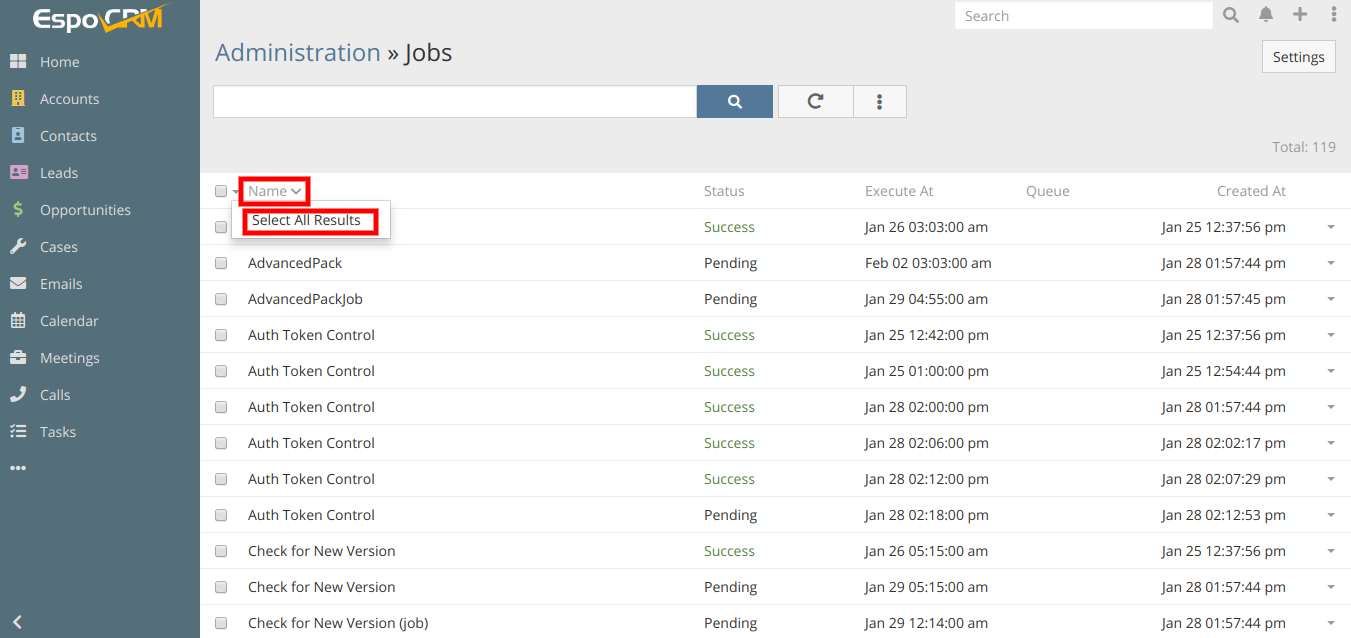Choose Select All Results menu option
This screenshot has height=638, width=1351.
coord(306,221)
